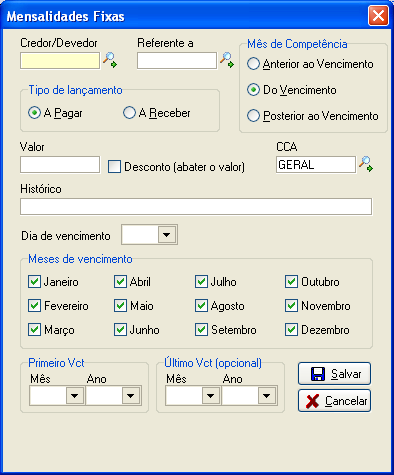
Task: Toggle the Junho month checkbox
Action: pos(120,330)
